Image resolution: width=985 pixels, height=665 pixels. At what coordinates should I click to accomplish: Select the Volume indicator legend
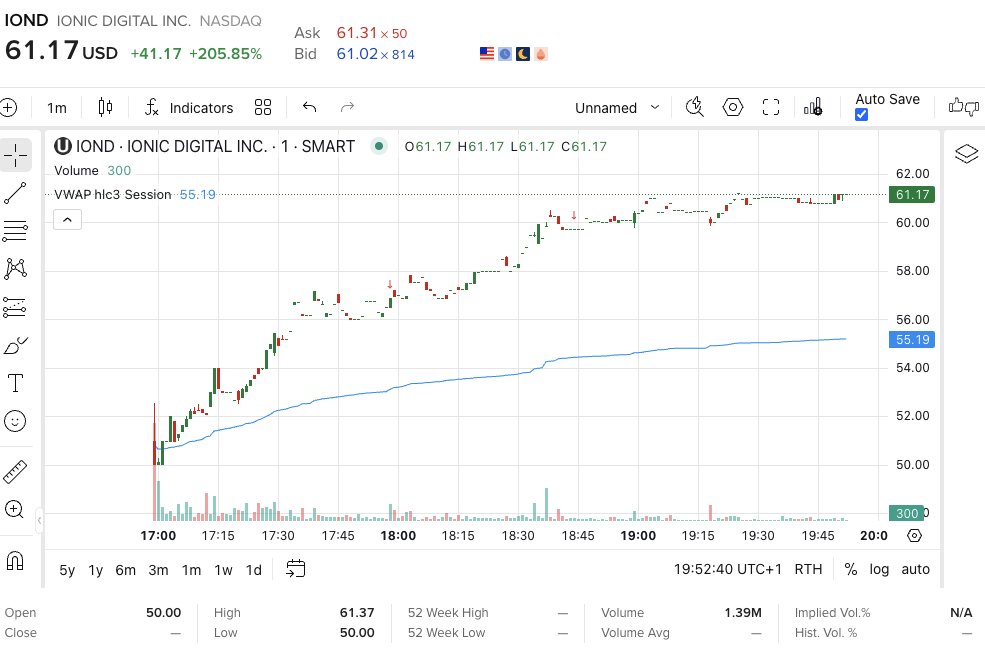coord(76,171)
